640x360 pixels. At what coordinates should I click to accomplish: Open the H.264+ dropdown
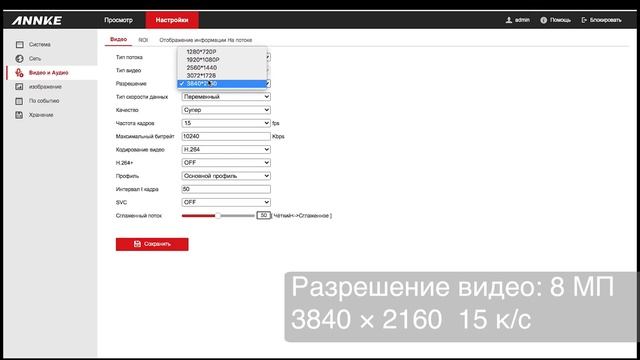pos(226,162)
